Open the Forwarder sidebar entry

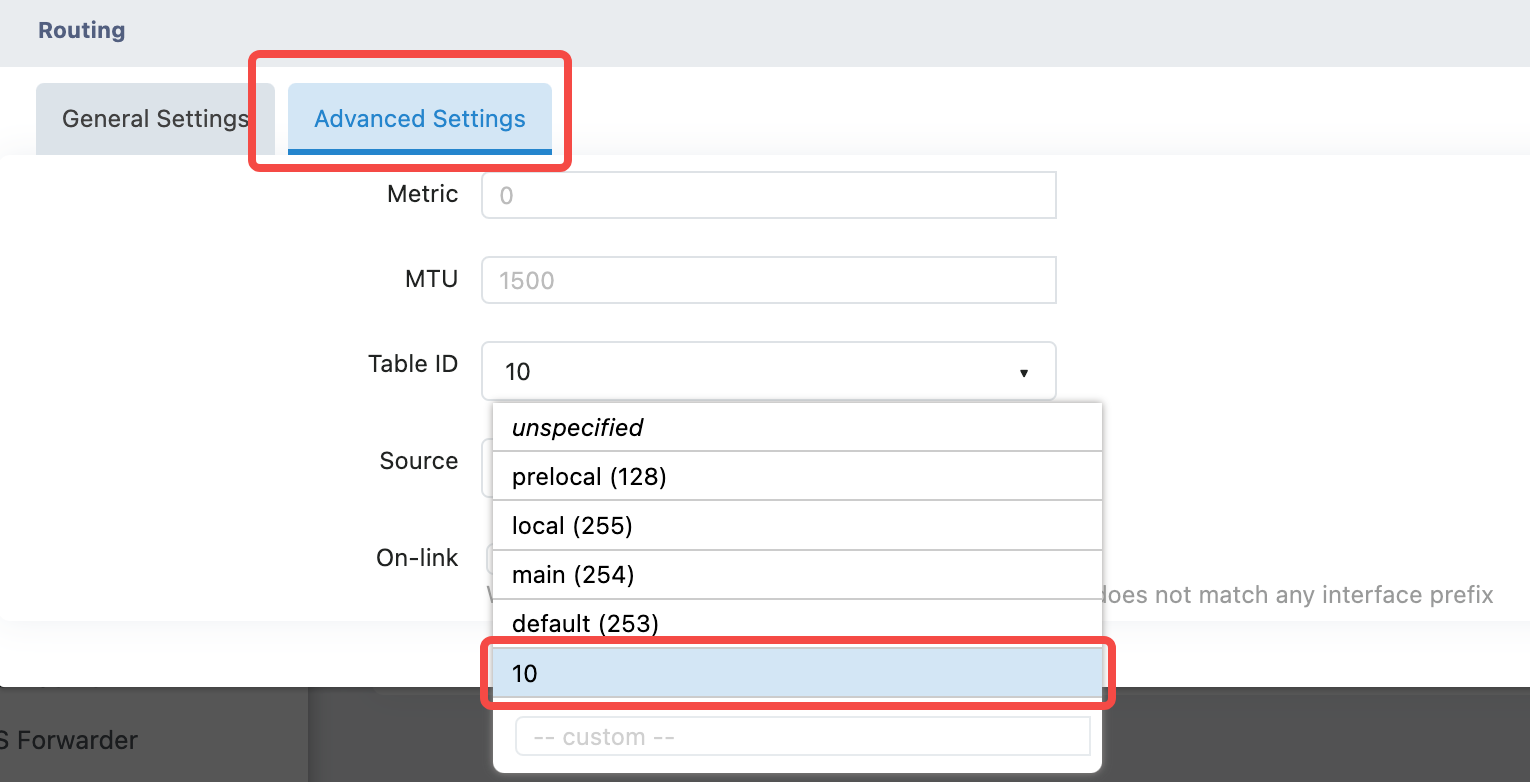point(70,741)
